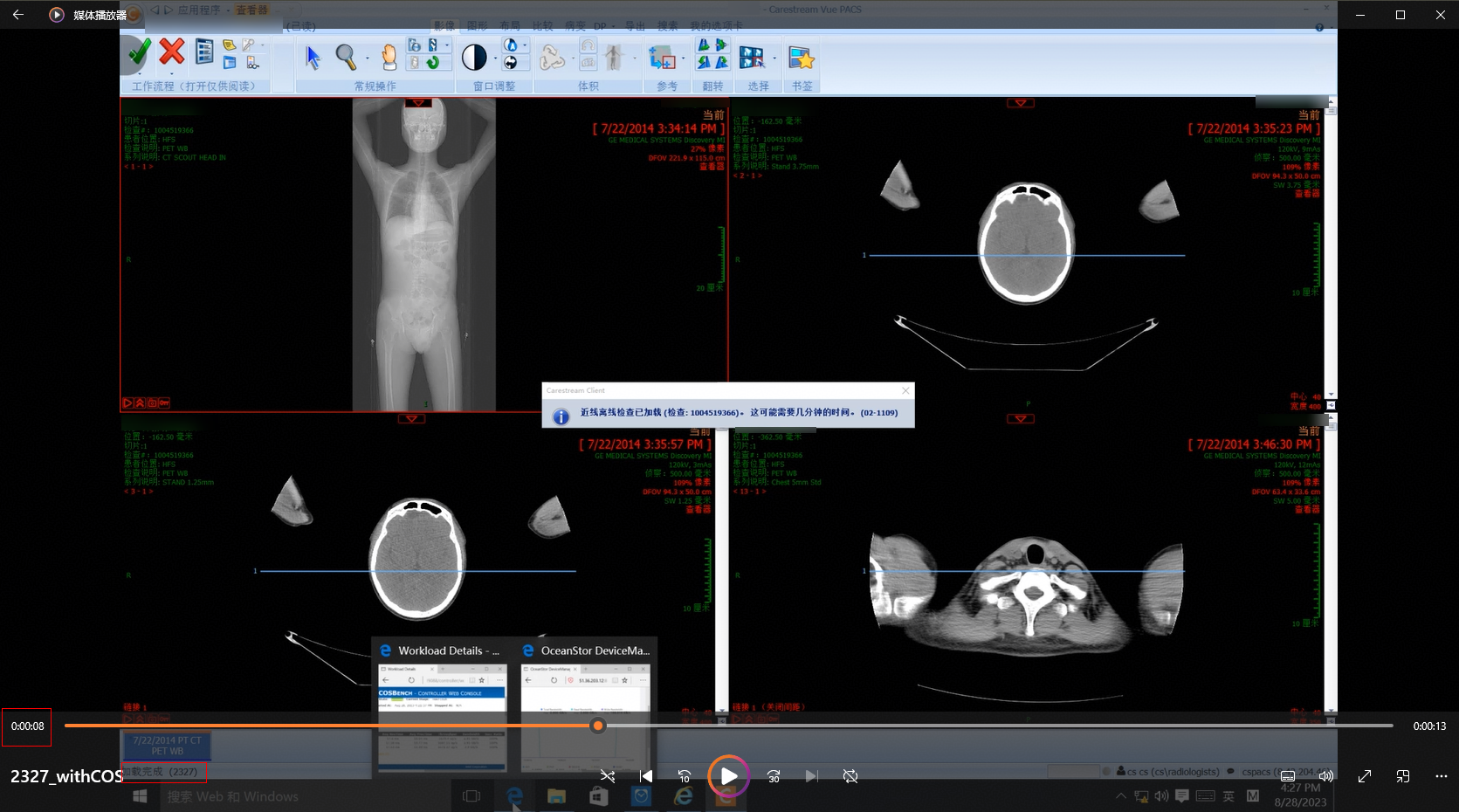Click the green rotate arrow icon

pos(433,62)
